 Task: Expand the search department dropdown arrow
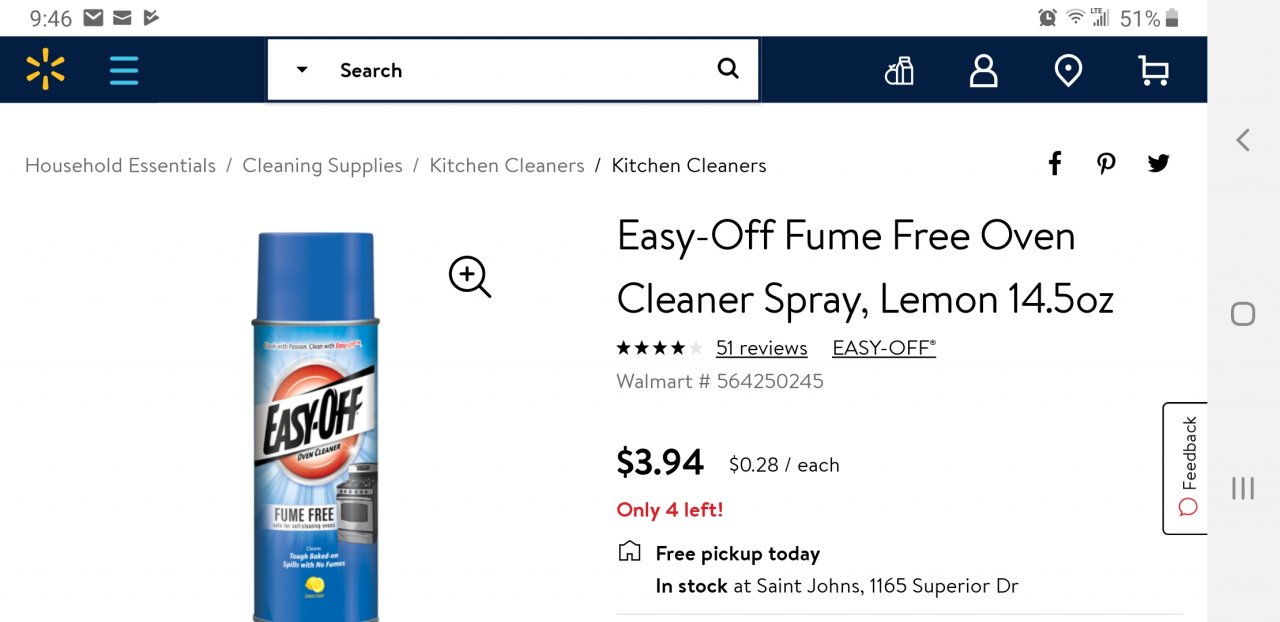pyautogui.click(x=302, y=70)
